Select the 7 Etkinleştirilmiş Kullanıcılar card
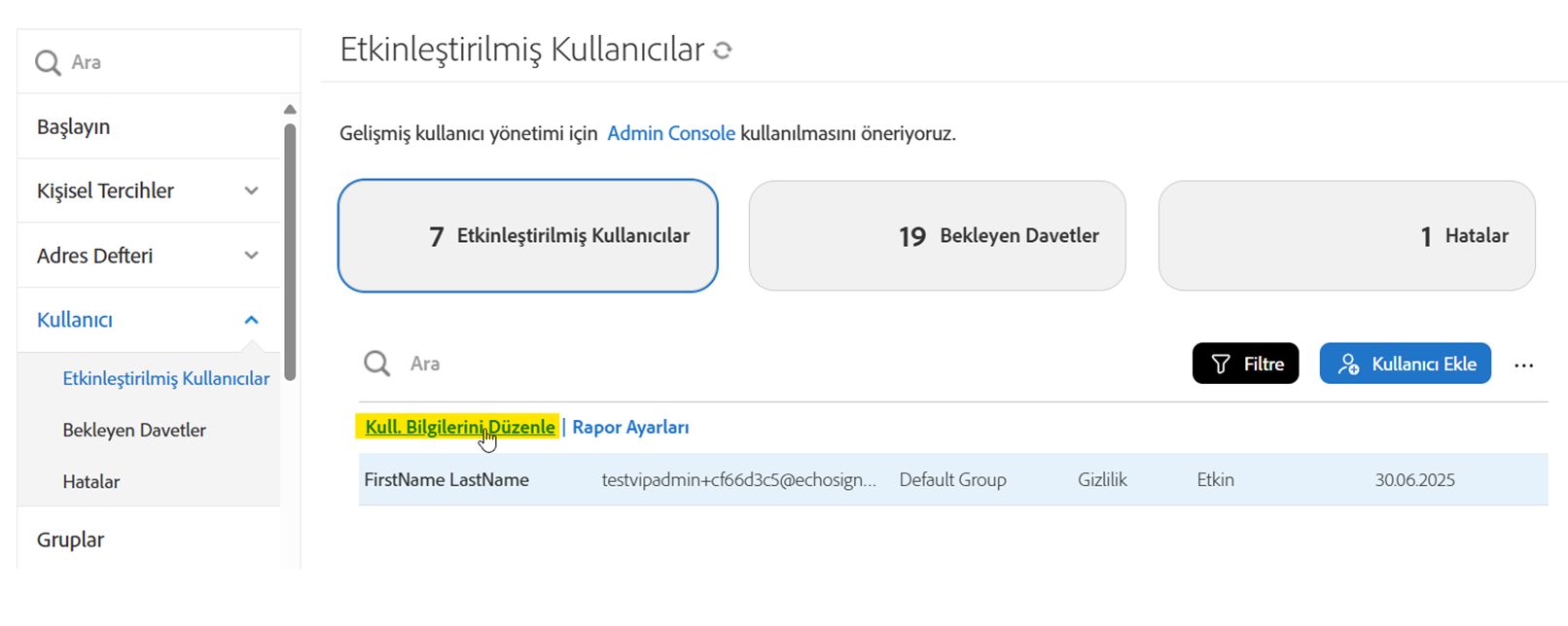The height and width of the screenshot is (626, 1568). (528, 236)
